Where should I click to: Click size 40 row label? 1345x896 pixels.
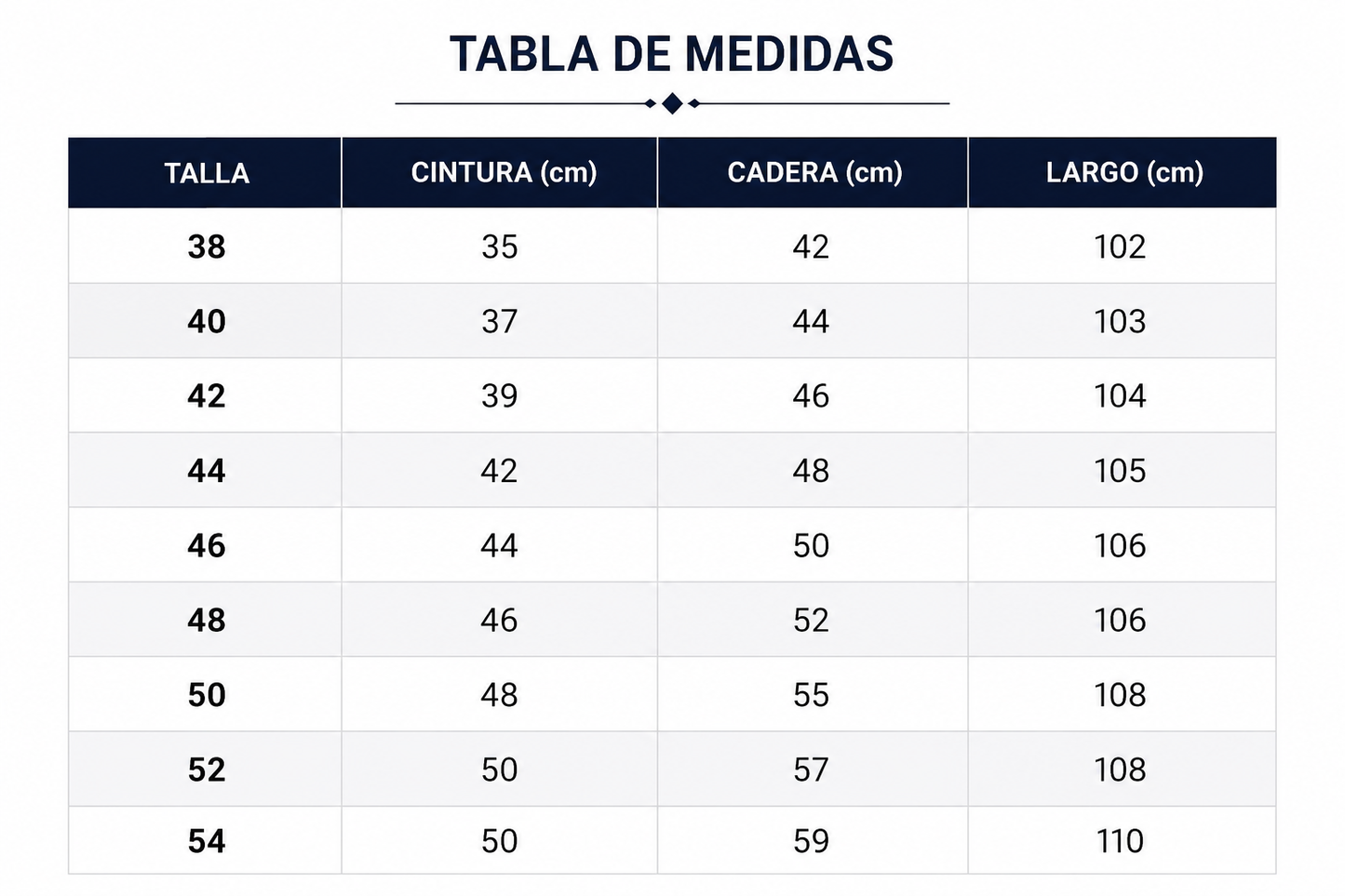(207, 321)
